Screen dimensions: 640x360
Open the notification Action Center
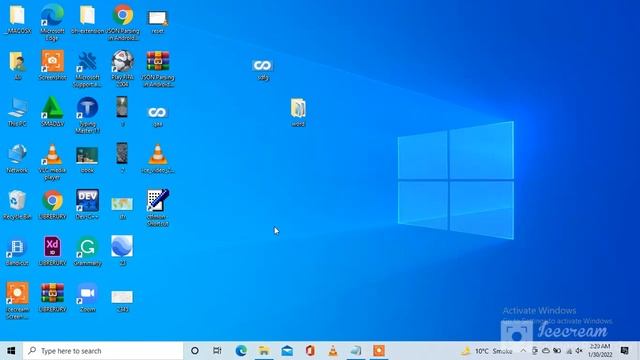pos(624,351)
